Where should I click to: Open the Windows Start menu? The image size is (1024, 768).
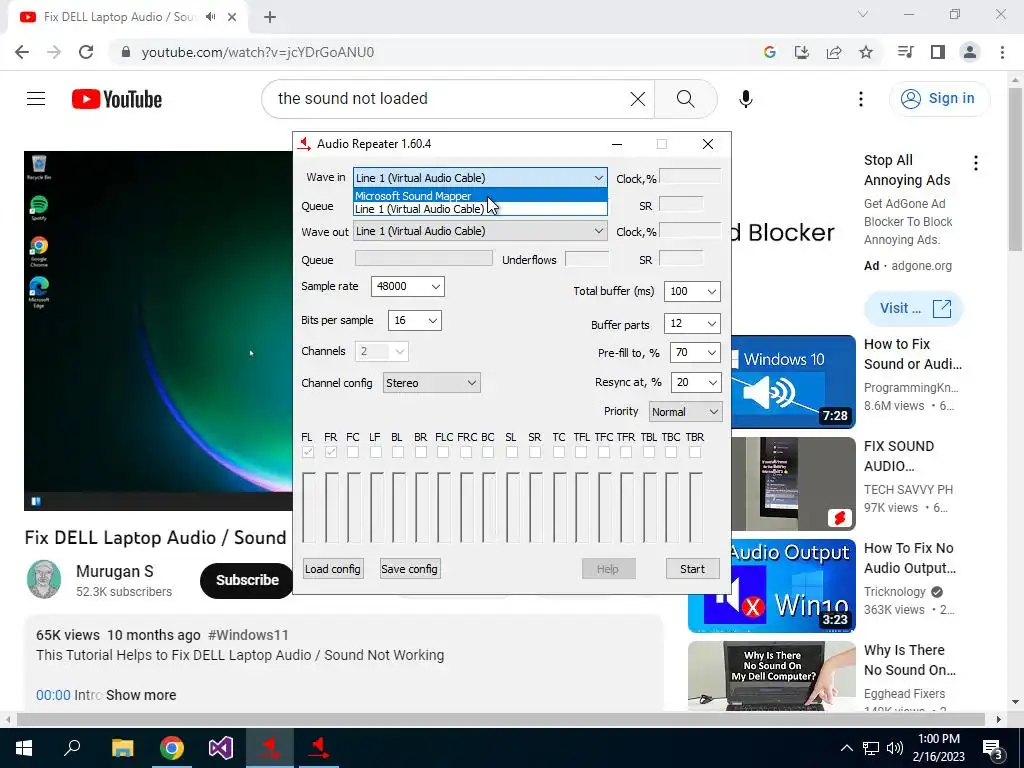(x=24, y=748)
